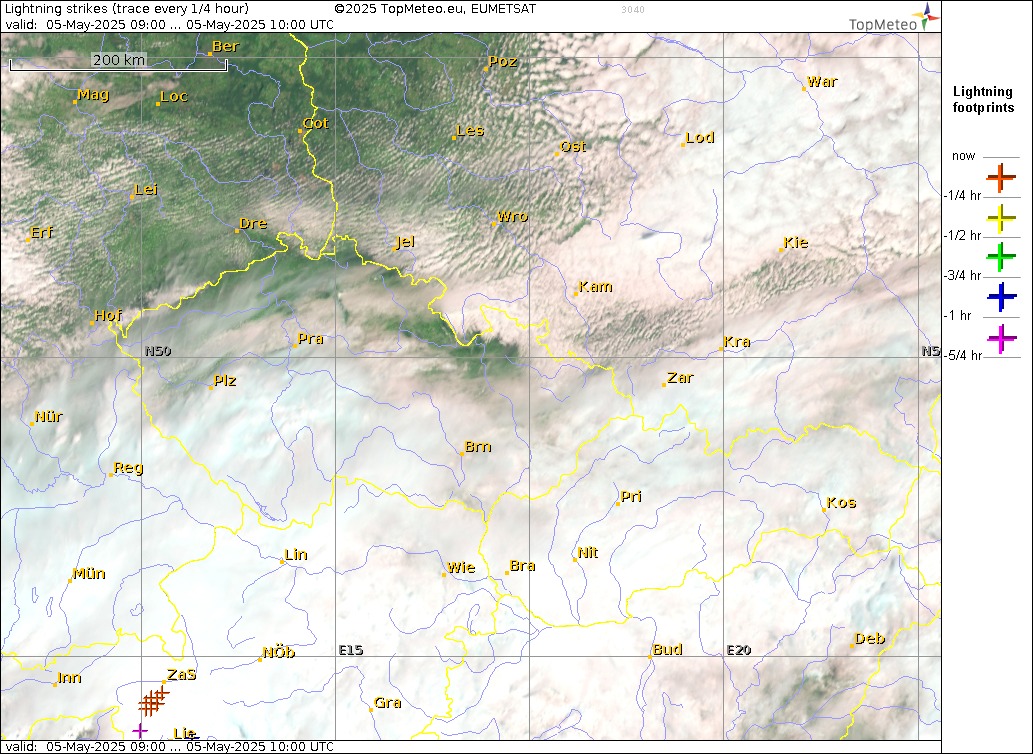This screenshot has height=754, width=1033.
Task: Click the top 'valid: 05-May-2025 09:00' line
Action: (169, 24)
